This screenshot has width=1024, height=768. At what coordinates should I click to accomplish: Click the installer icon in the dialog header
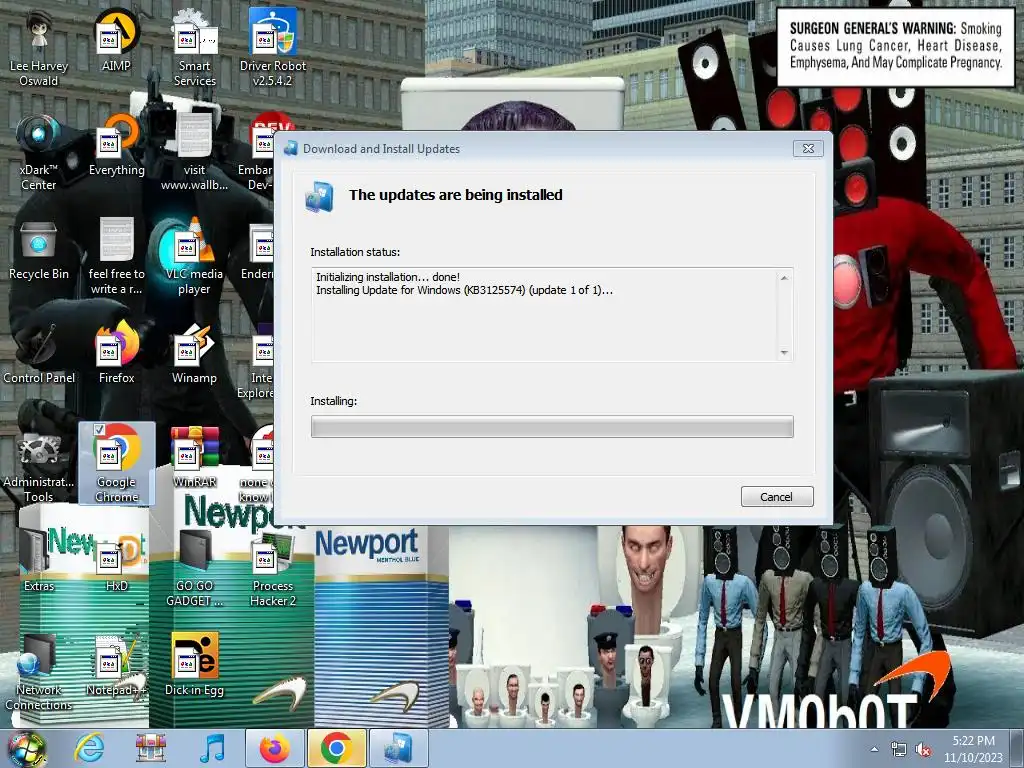(320, 197)
